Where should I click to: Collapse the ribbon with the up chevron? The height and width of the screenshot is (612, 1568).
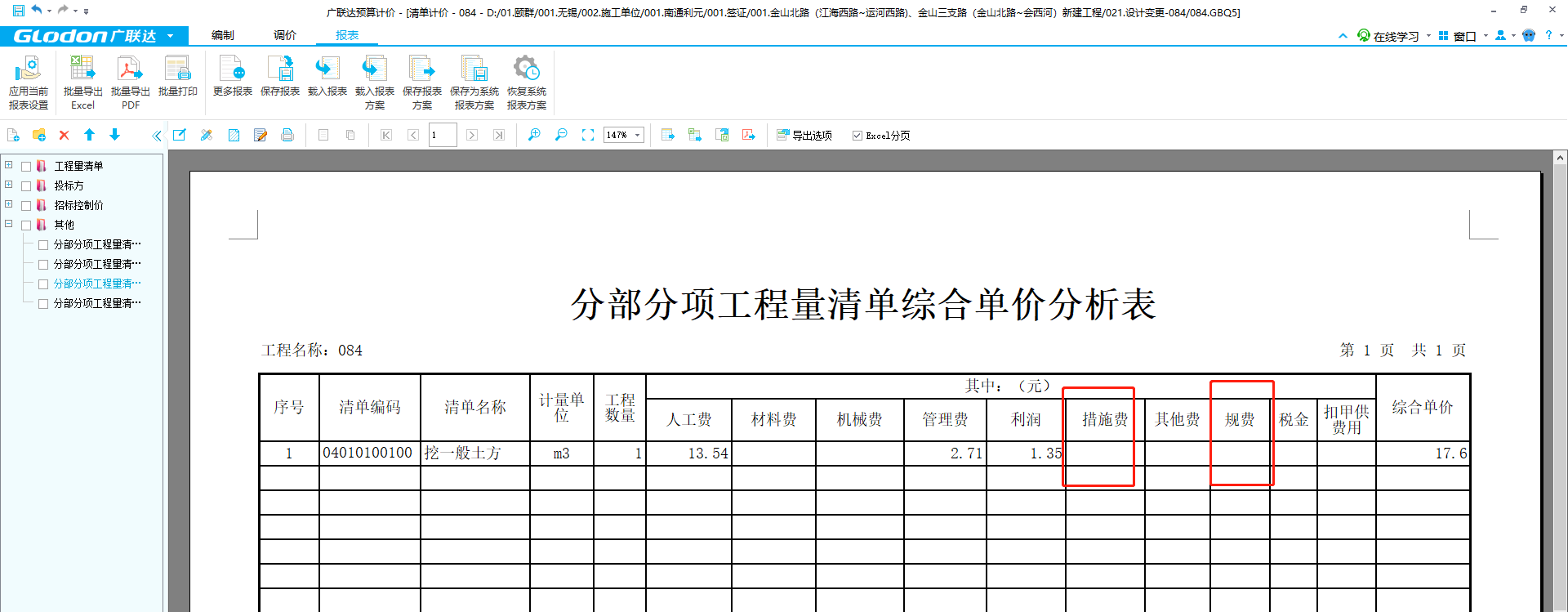[x=1343, y=36]
